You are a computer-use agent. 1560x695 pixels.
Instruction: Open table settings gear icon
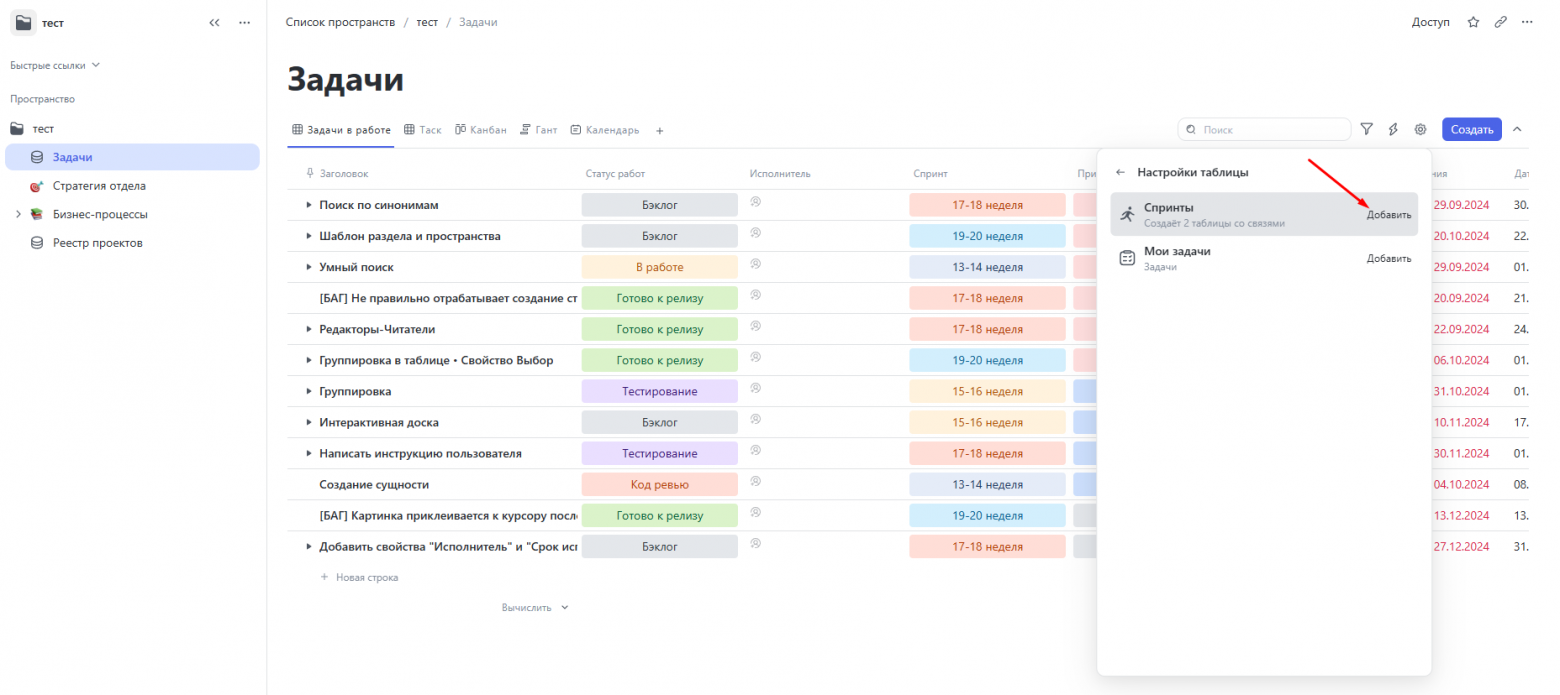[x=1420, y=129]
